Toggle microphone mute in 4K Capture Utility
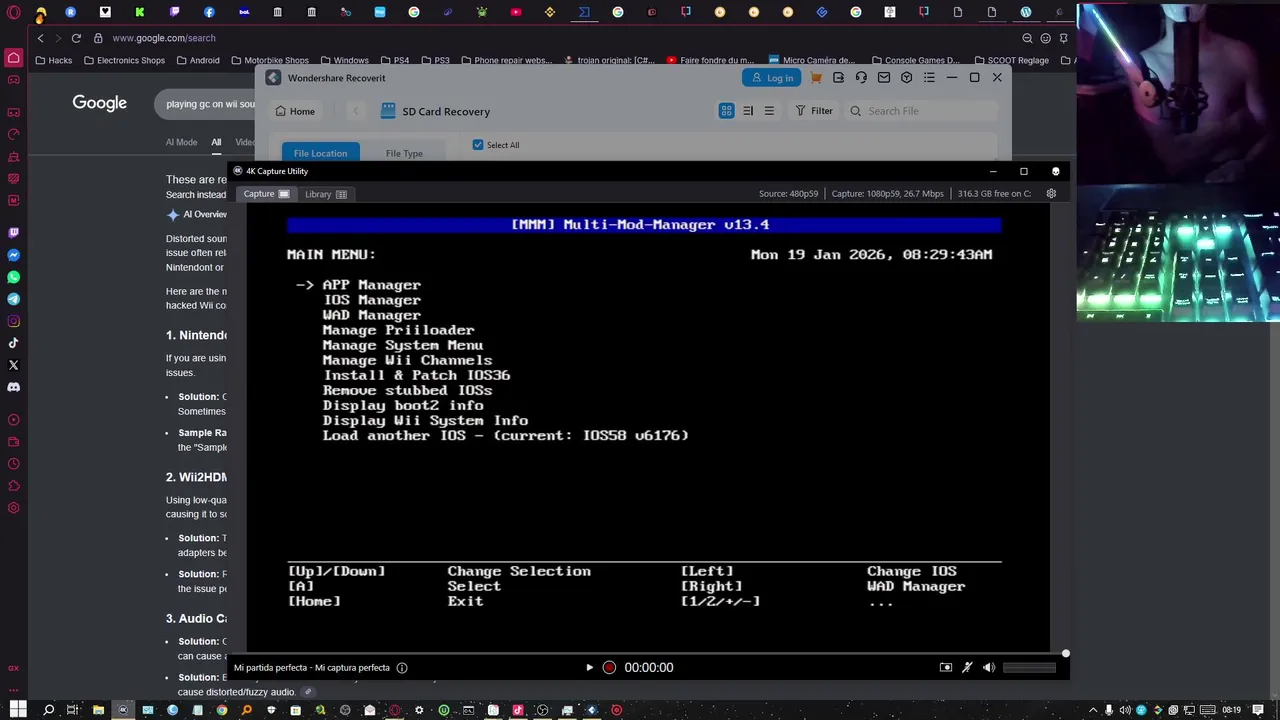This screenshot has width=1280, height=720. 967,667
